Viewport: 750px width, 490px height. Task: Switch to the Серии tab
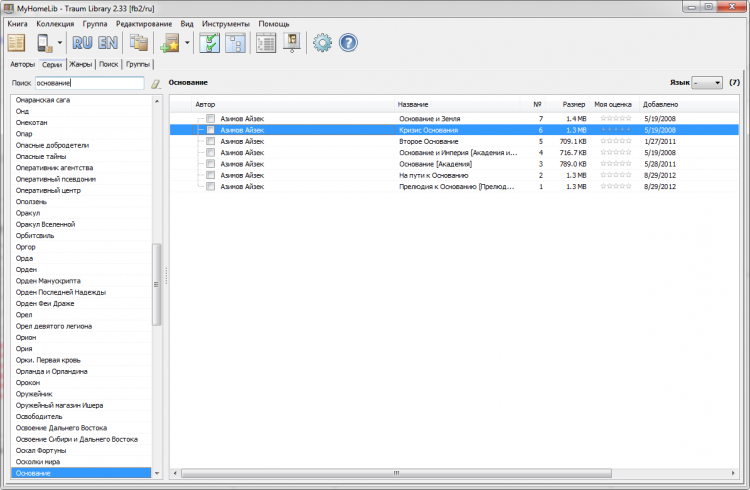pos(52,64)
